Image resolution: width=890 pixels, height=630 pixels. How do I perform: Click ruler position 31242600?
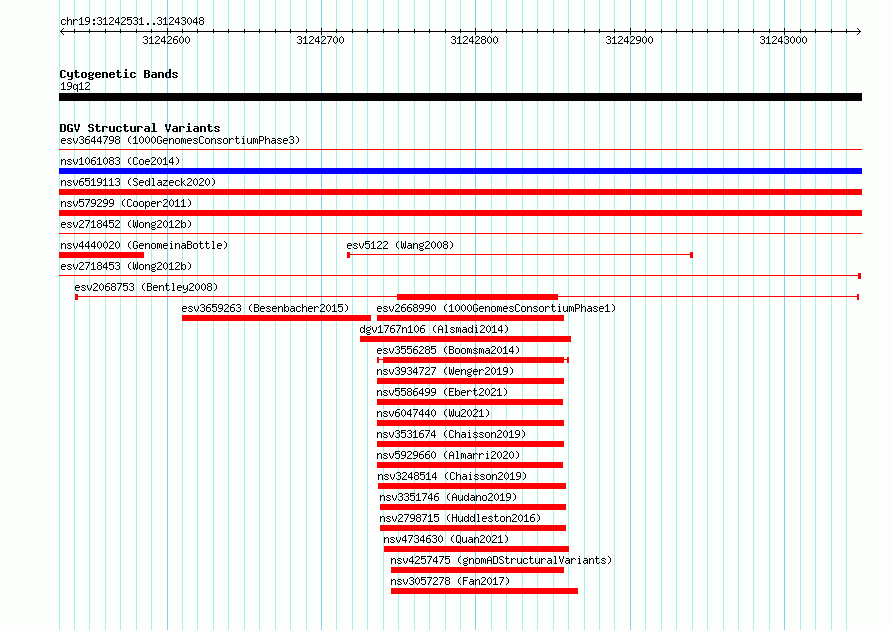click(166, 40)
